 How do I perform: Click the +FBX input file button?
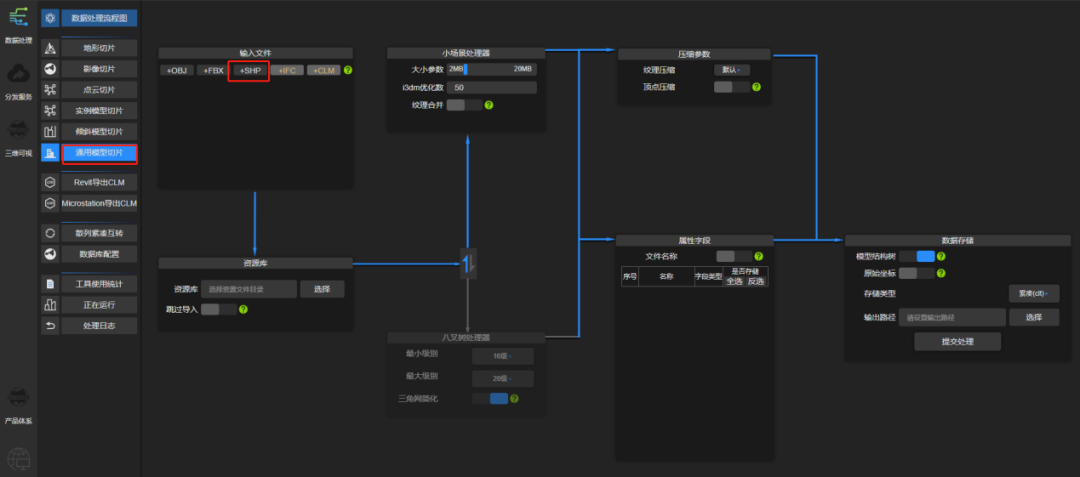(214, 70)
